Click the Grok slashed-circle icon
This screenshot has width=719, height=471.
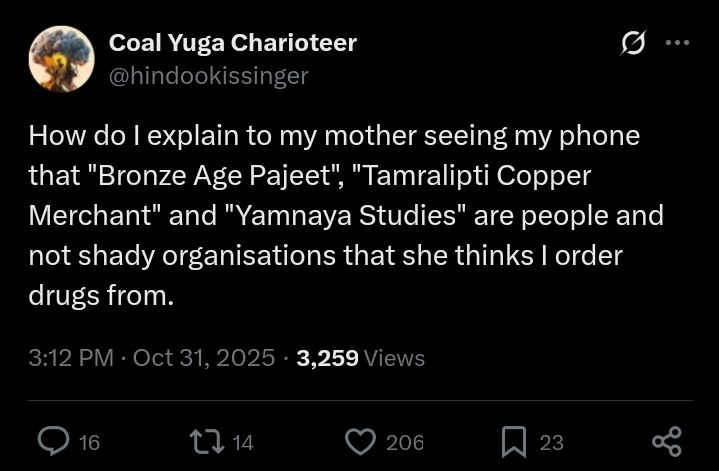(x=632, y=43)
